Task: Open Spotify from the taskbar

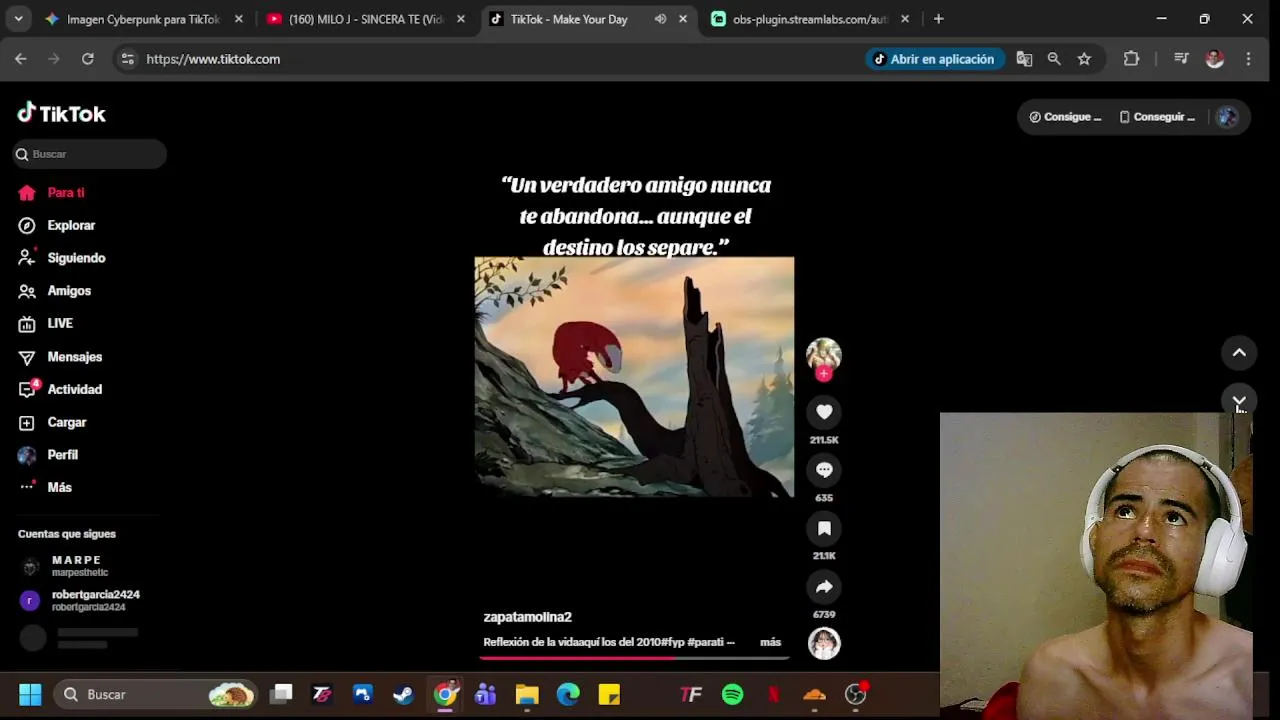Action: [x=733, y=694]
